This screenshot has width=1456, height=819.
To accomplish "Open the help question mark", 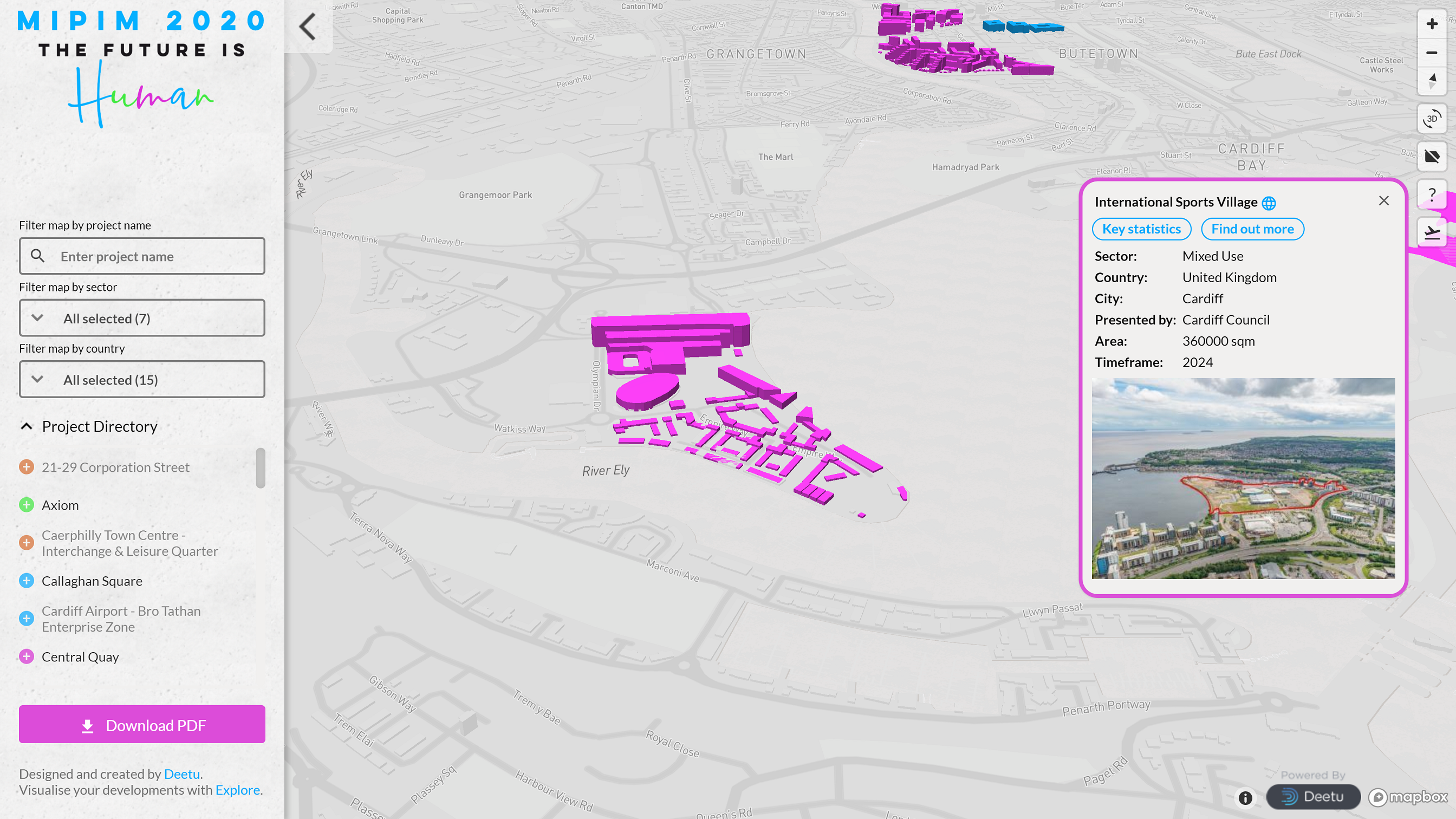I will point(1431,194).
